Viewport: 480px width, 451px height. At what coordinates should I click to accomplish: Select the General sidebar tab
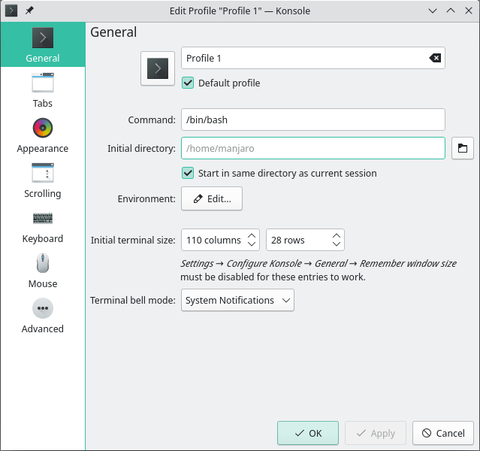43,45
